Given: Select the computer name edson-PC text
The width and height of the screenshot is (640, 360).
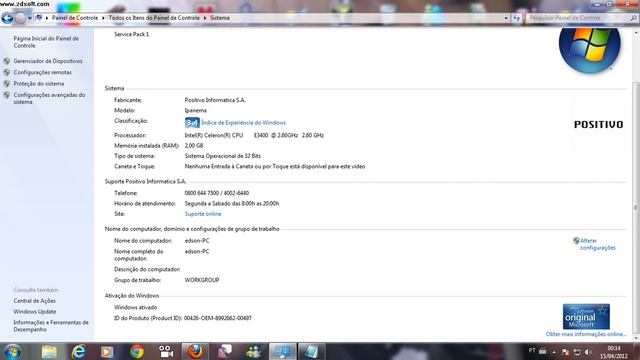Looking at the screenshot, I should (x=197, y=241).
